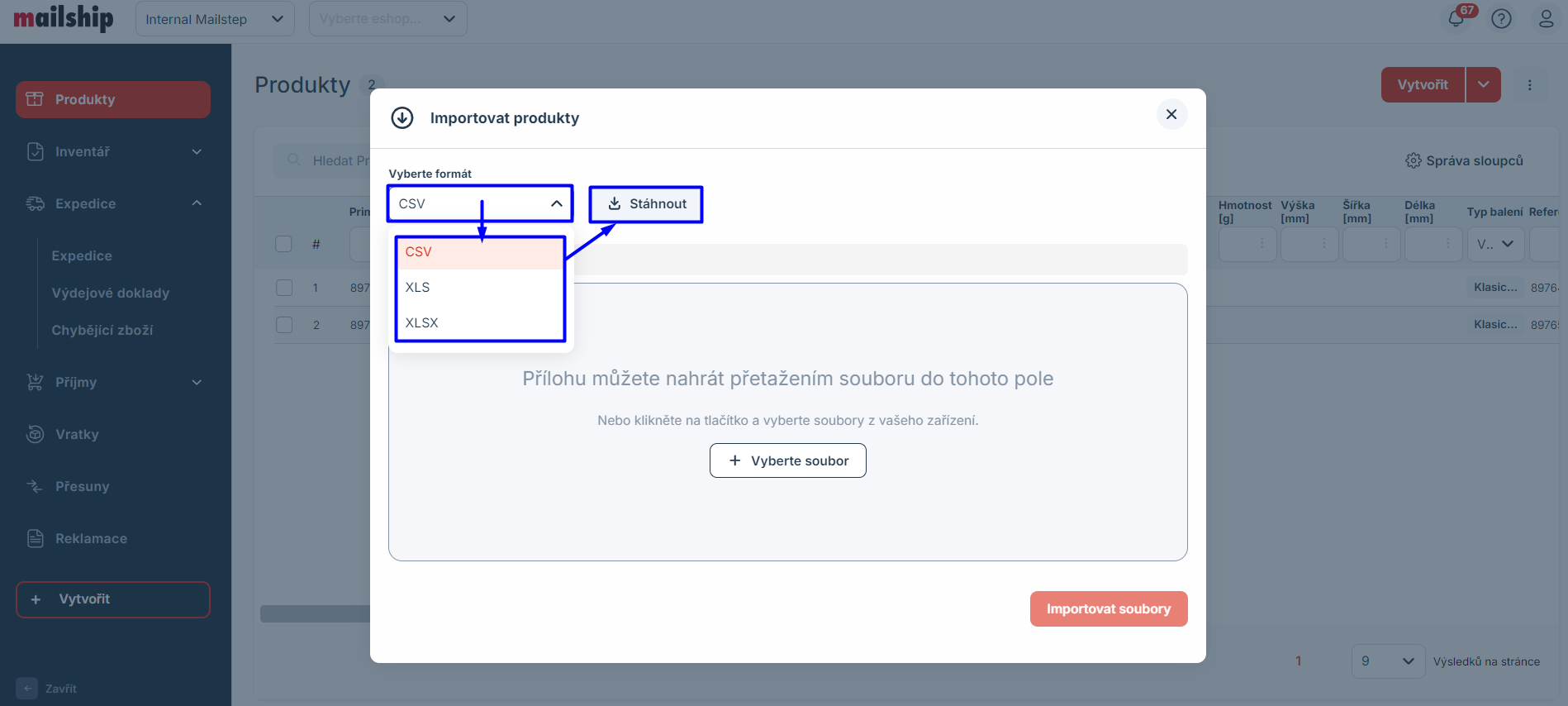Image resolution: width=1568 pixels, height=706 pixels.
Task: Click the three-dot more options icon
Action: [x=1529, y=85]
